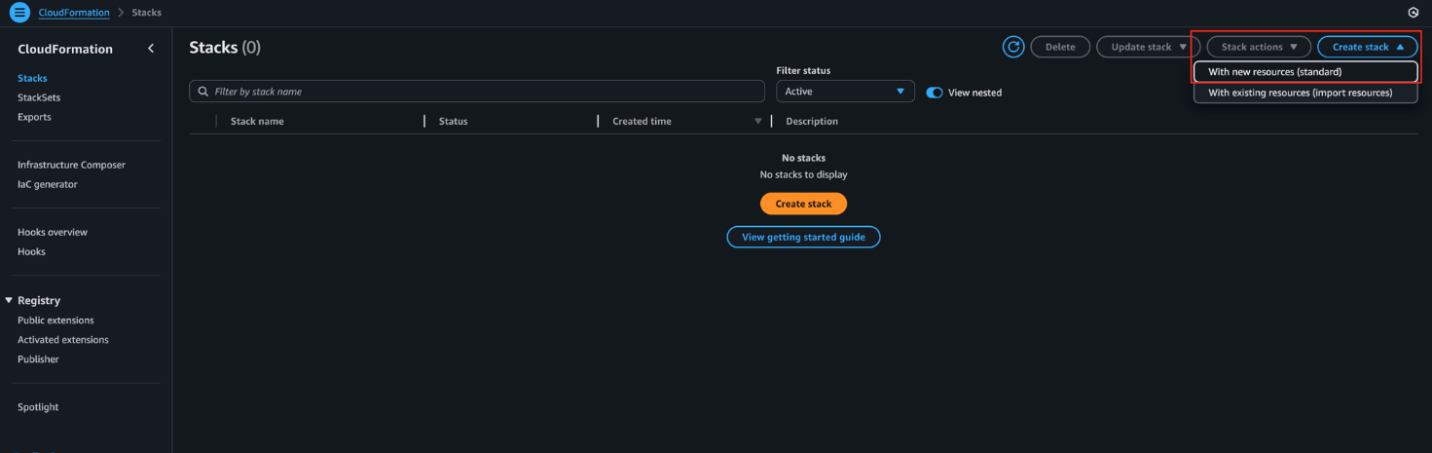Click the No stacks to display text
This screenshot has height=453, width=1432.
tap(803, 175)
